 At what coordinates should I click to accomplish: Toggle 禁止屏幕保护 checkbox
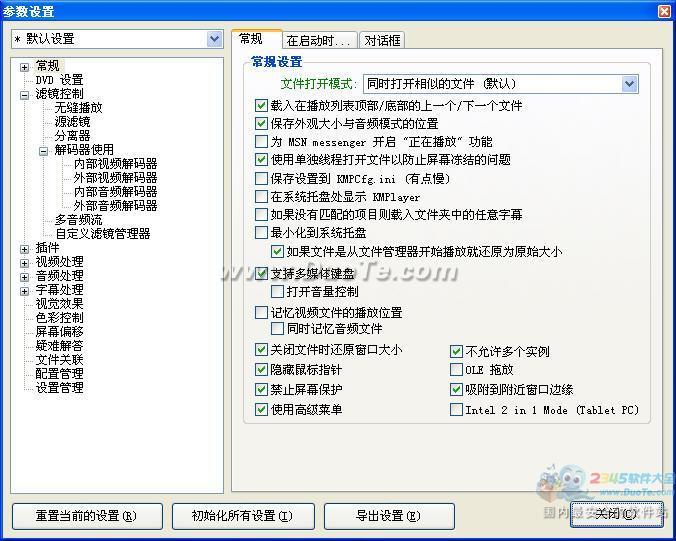(x=261, y=390)
